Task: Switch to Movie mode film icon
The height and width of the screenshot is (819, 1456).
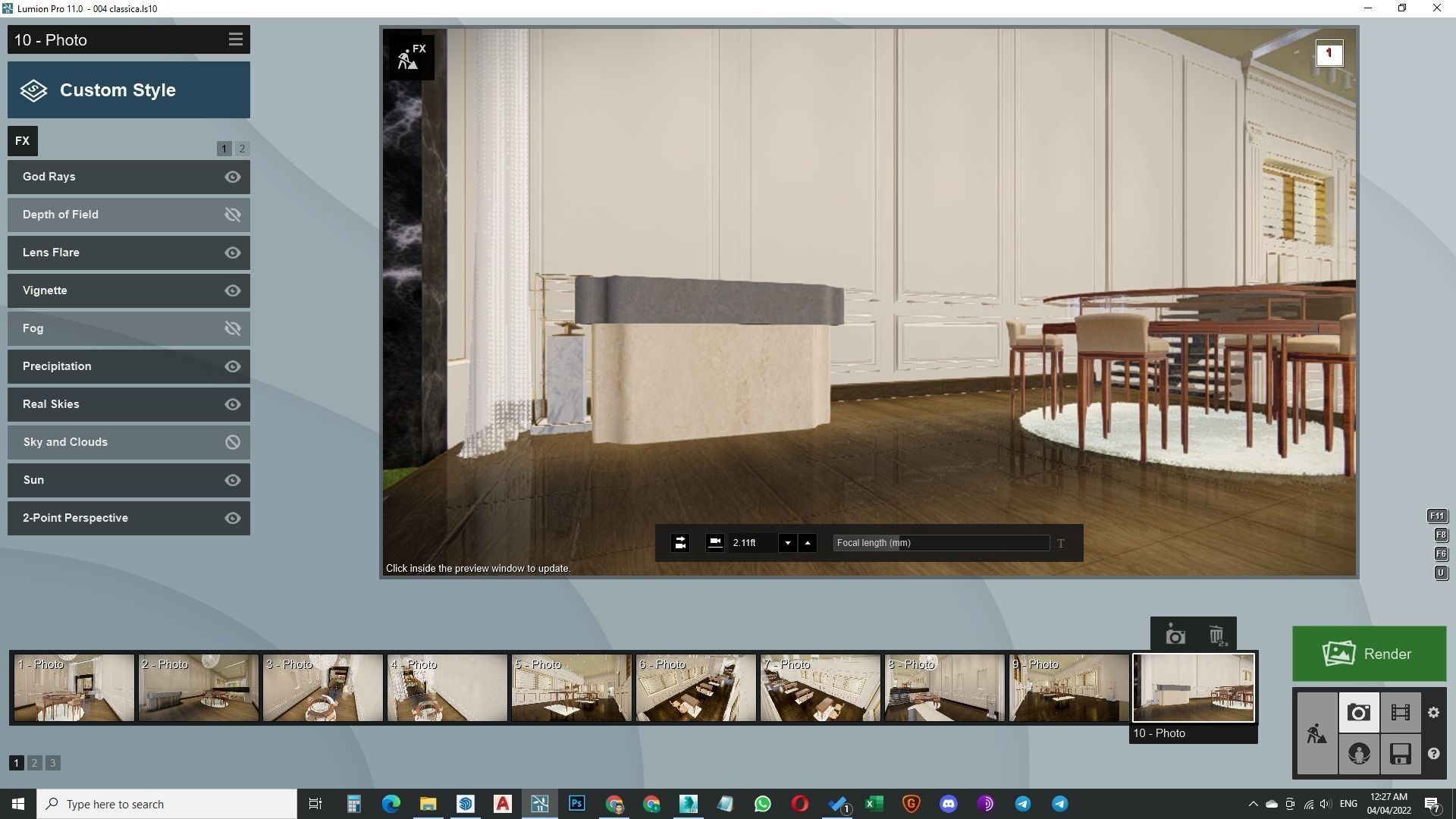Action: pos(1400,712)
